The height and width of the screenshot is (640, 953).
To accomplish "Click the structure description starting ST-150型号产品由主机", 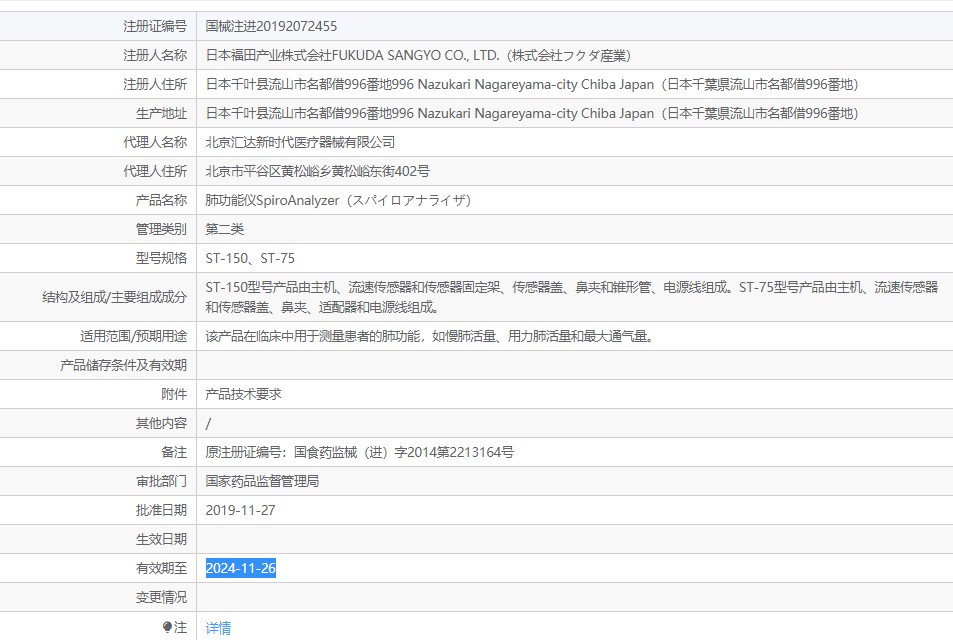I will pos(572,297).
